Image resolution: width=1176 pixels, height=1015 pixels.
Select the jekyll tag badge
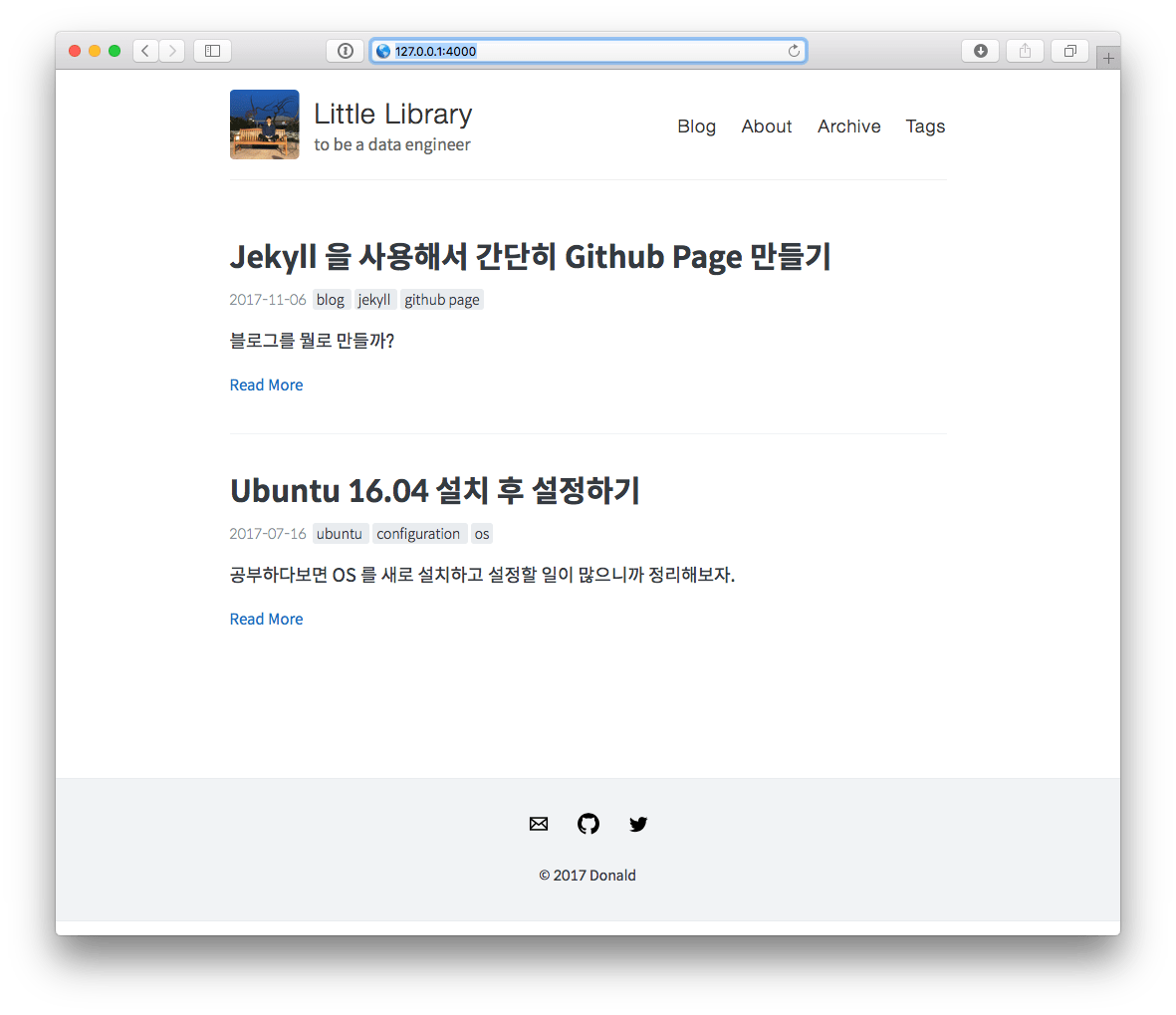click(x=374, y=299)
